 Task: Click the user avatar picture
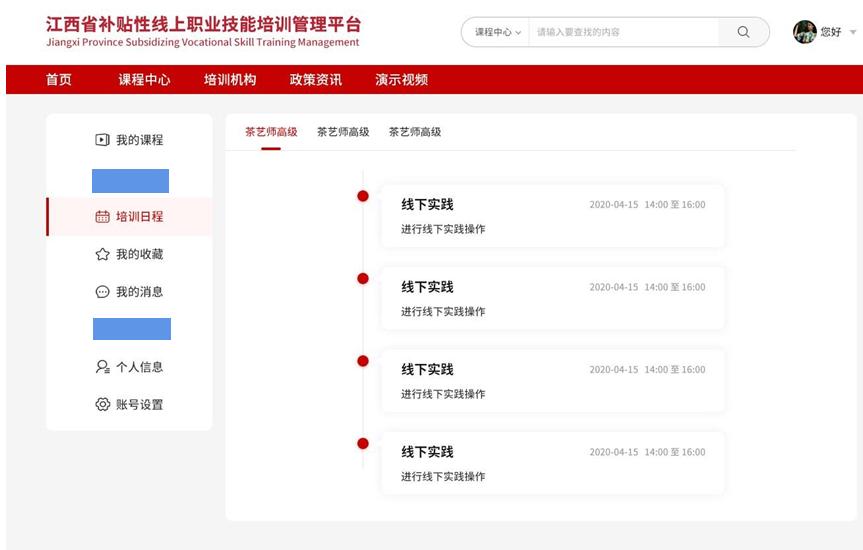click(x=804, y=32)
